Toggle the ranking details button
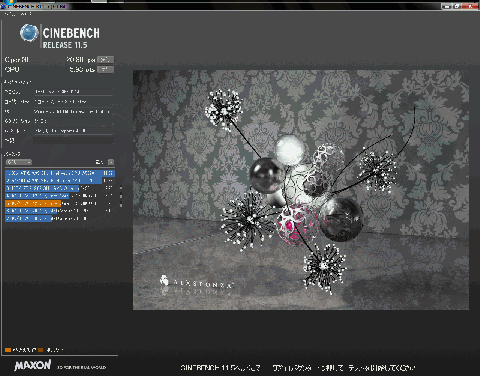 tap(111, 162)
